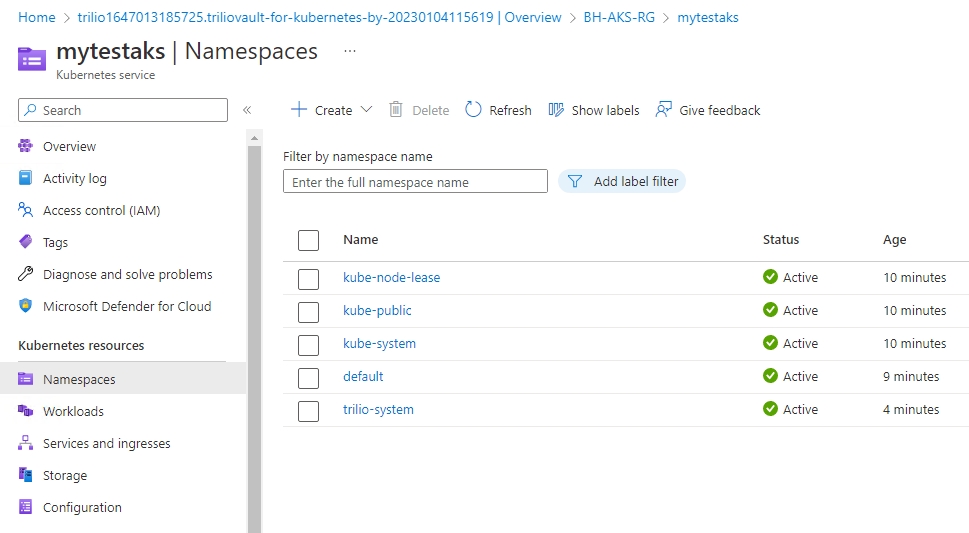Open Diagnose and solve problems wrench icon
The height and width of the screenshot is (533, 969).
tap(26, 274)
